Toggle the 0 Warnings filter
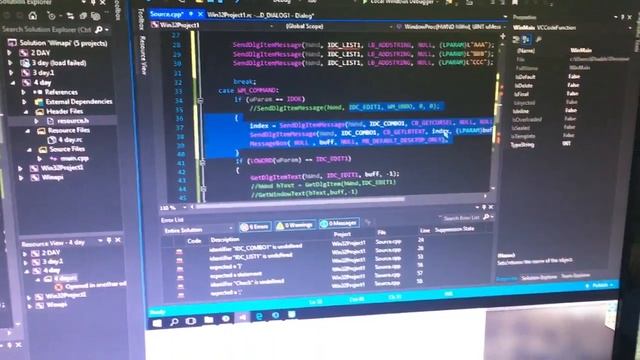The height and width of the screenshot is (360, 640). (295, 225)
